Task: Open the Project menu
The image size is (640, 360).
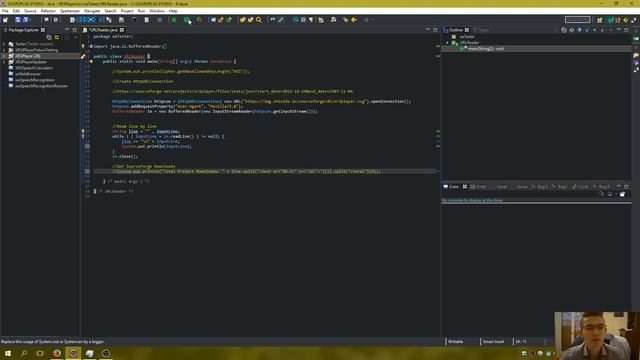Action: point(127,11)
